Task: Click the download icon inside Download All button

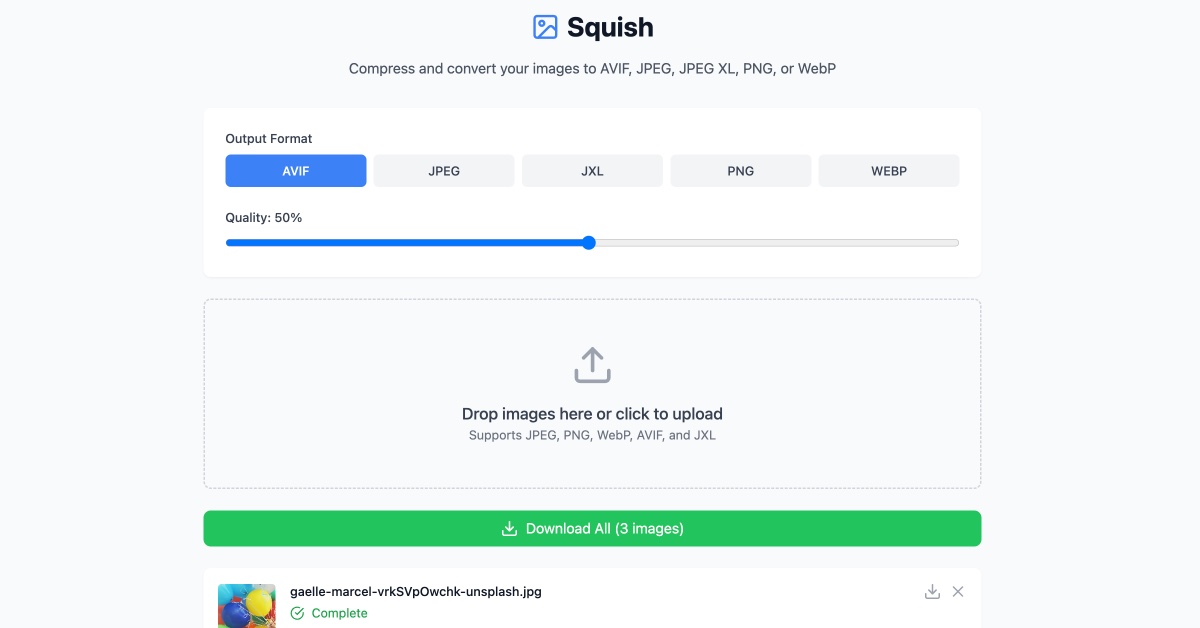Action: (508, 528)
